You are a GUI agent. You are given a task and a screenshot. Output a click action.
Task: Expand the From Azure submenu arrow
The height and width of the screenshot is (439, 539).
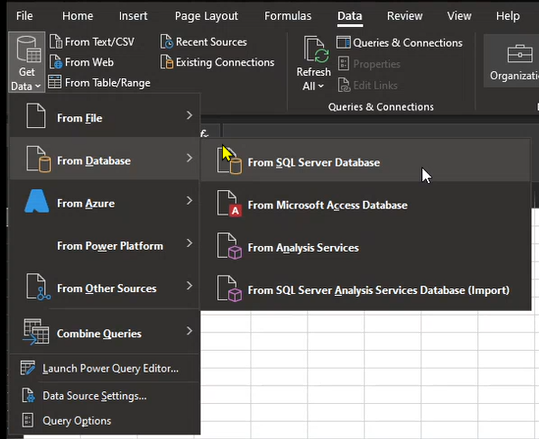click(189, 200)
